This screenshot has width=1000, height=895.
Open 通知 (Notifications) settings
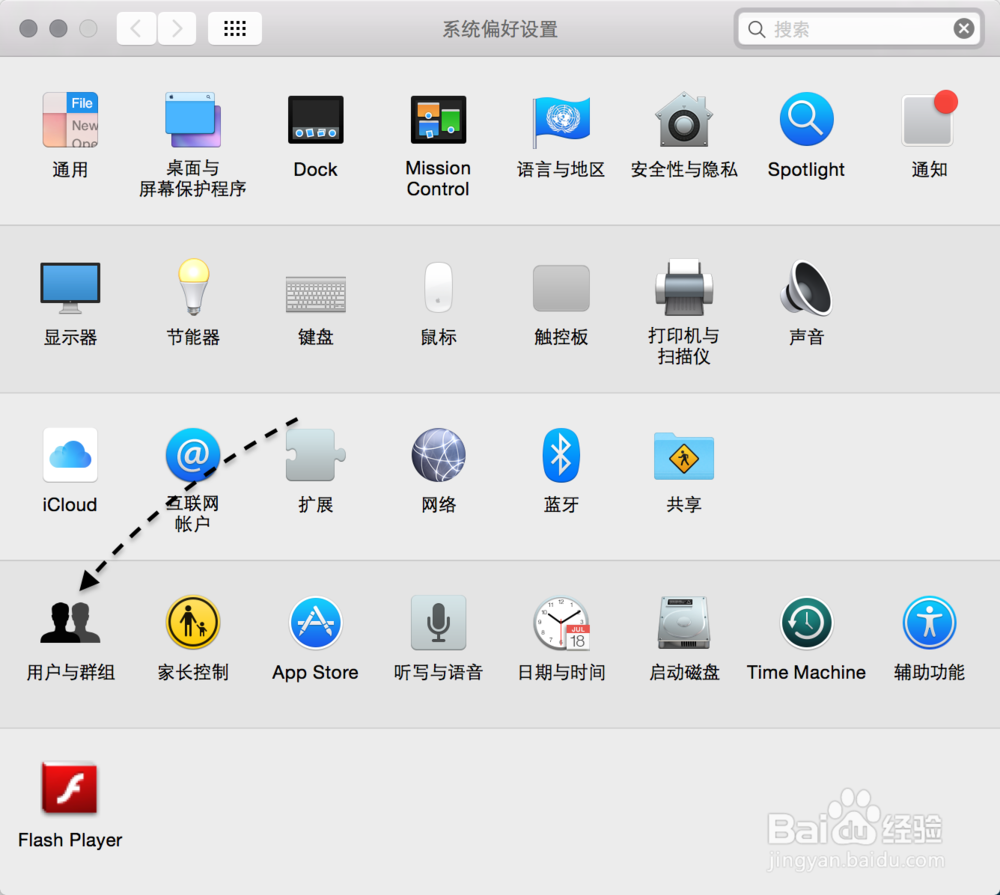click(x=928, y=120)
